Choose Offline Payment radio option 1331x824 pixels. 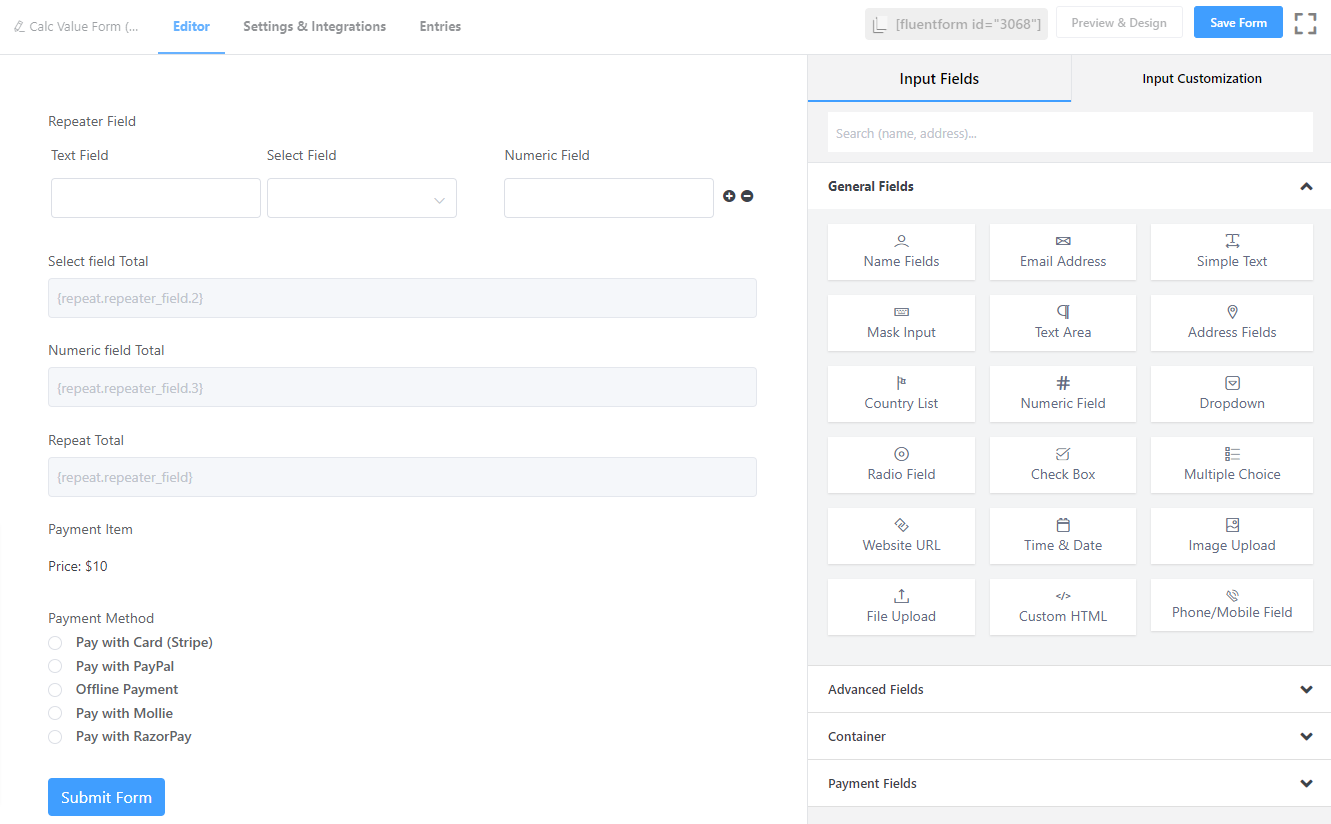tap(55, 690)
